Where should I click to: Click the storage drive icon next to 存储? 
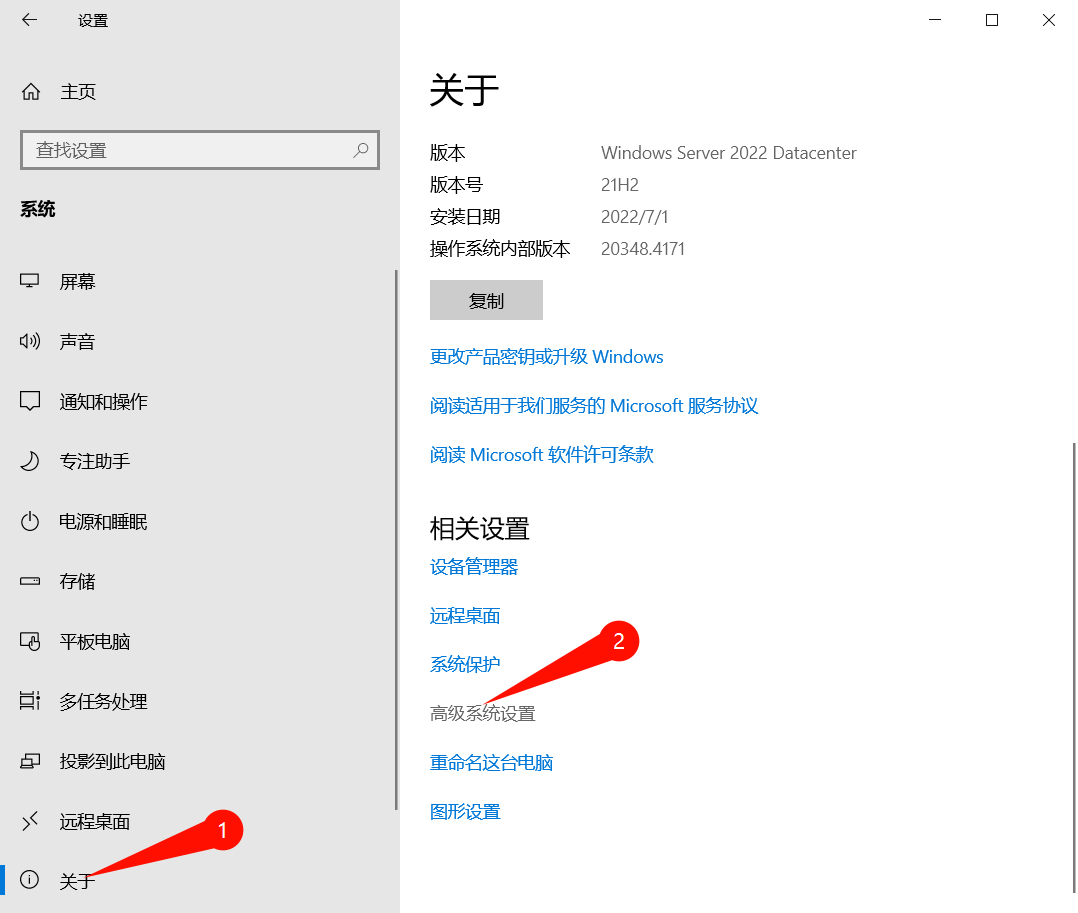point(30,581)
